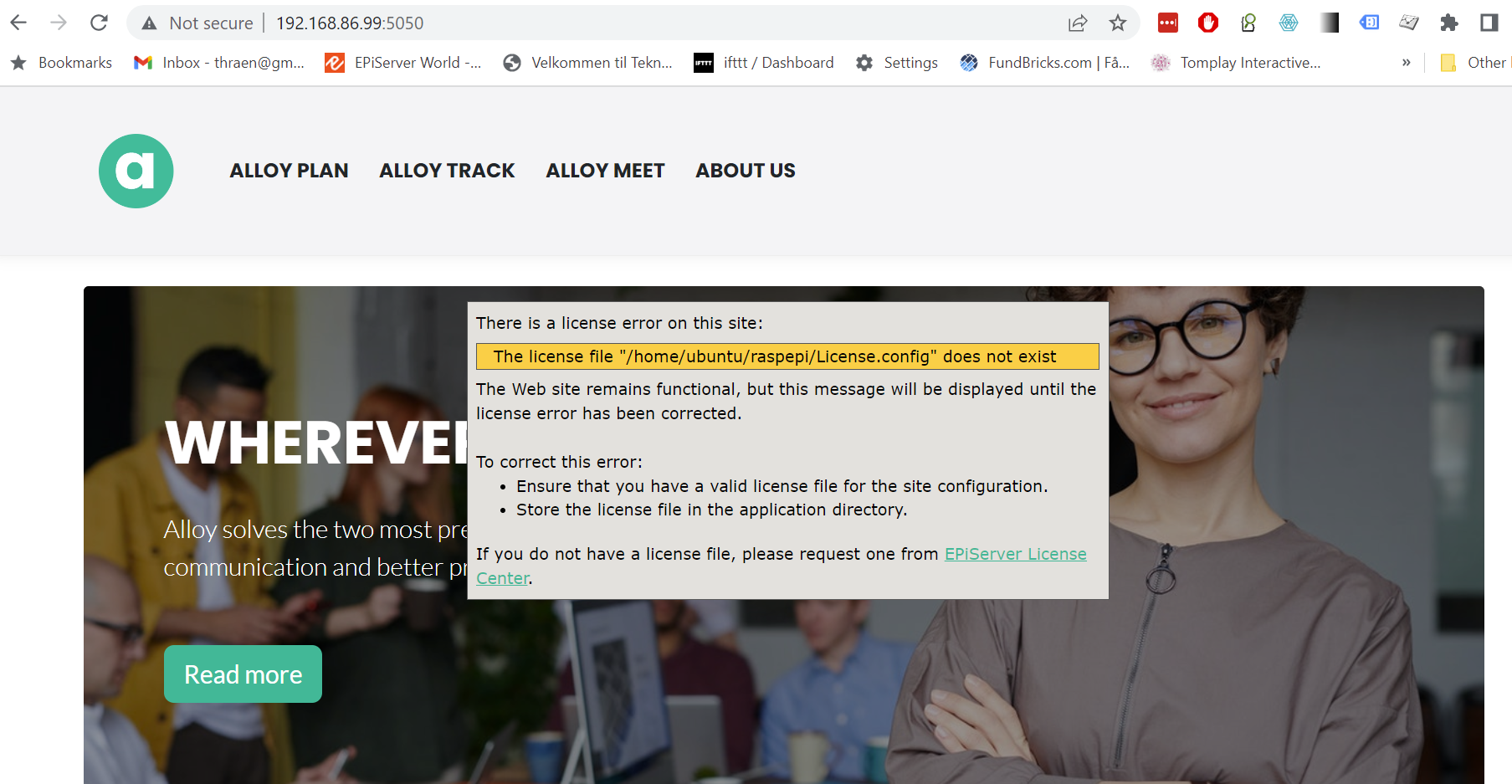Open FundBricks.com bookmark

(x=1044, y=63)
